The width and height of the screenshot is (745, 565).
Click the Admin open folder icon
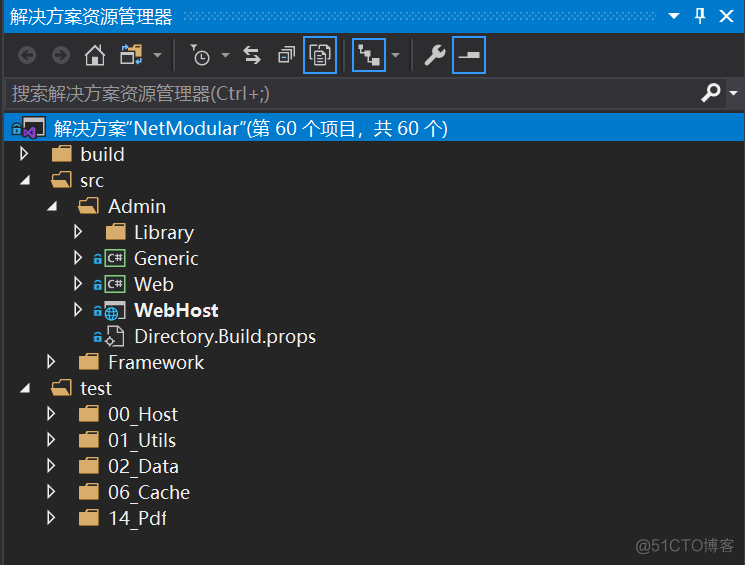coord(89,206)
